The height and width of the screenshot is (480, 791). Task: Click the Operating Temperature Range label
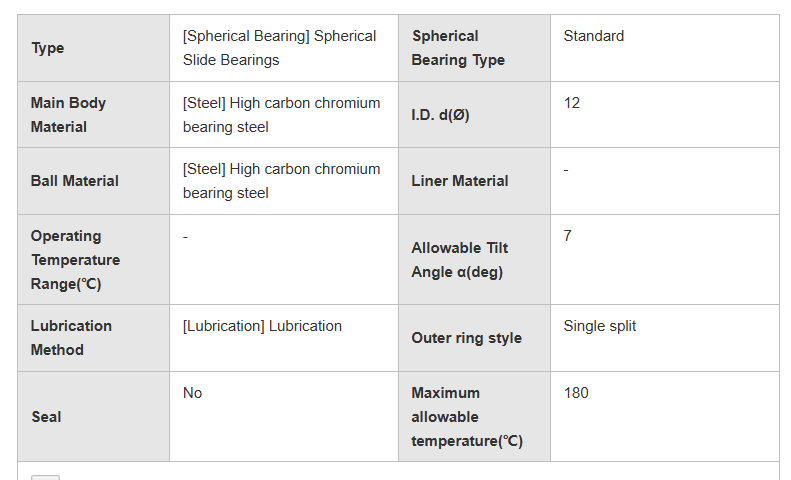(75, 260)
